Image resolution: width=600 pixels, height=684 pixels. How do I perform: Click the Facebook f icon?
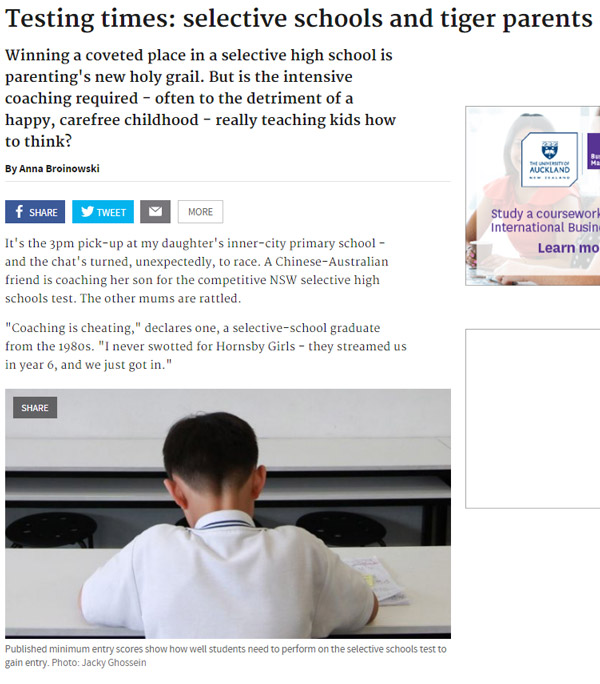point(19,212)
